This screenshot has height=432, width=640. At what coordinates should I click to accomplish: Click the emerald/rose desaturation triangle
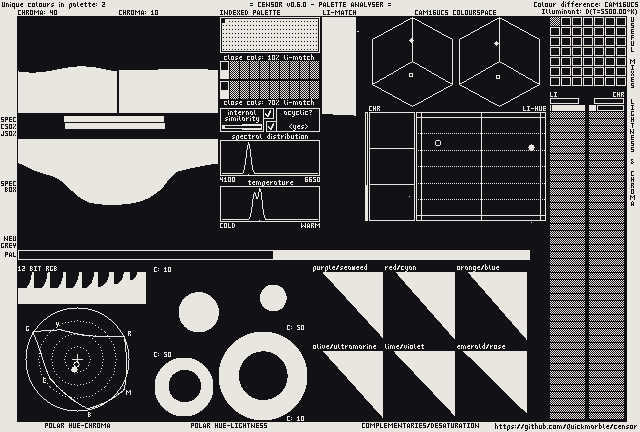(x=497, y=384)
